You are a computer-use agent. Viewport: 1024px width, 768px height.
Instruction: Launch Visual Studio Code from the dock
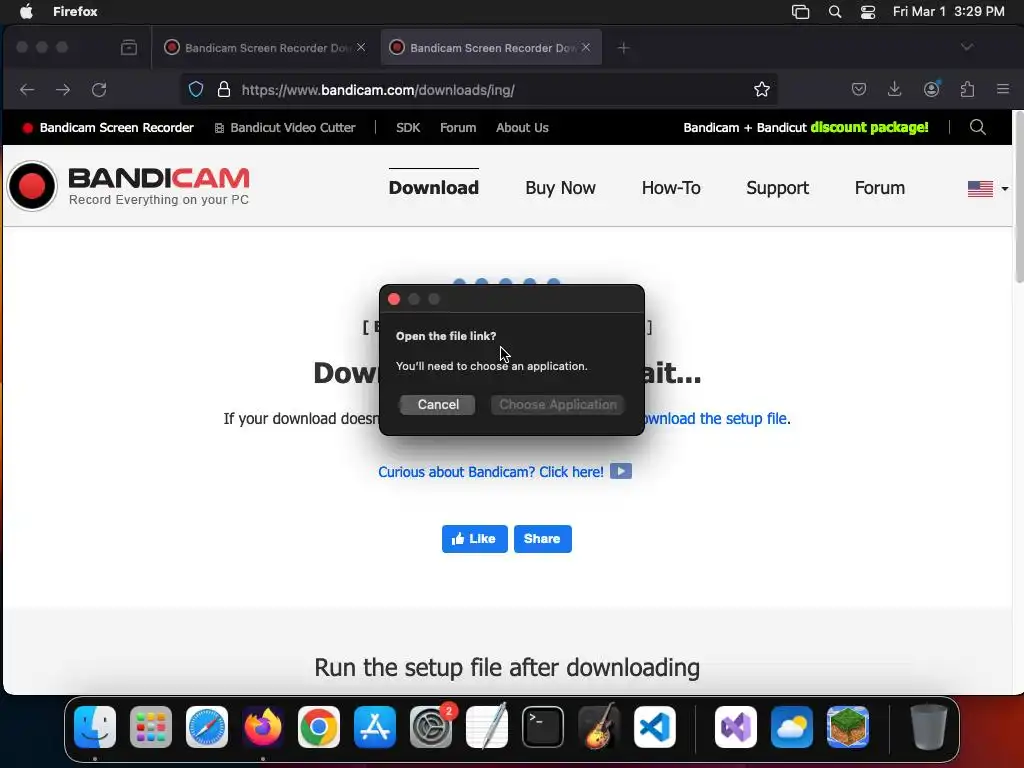point(655,727)
